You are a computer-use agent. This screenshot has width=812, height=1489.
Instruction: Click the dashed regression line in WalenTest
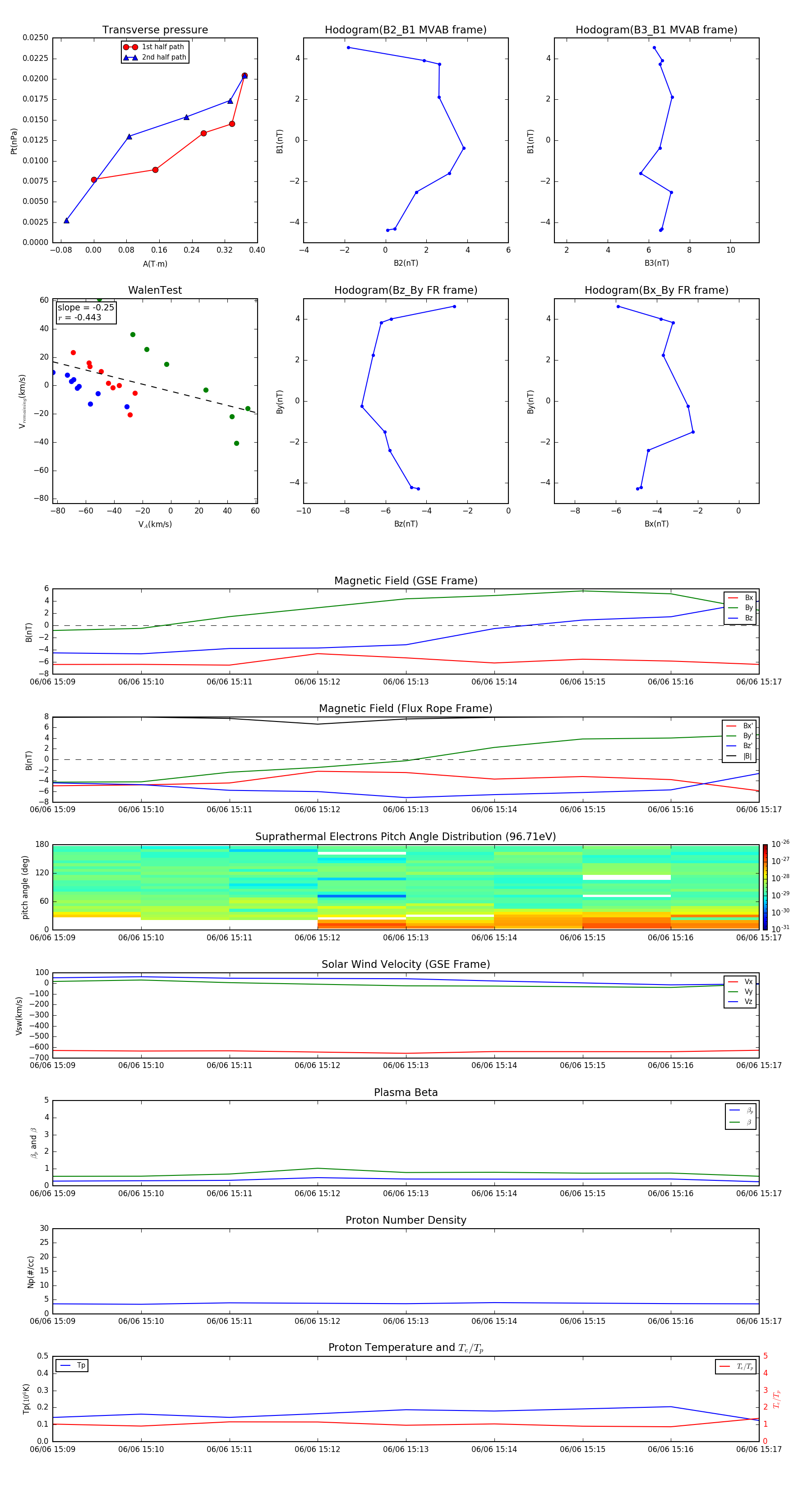pos(155,387)
